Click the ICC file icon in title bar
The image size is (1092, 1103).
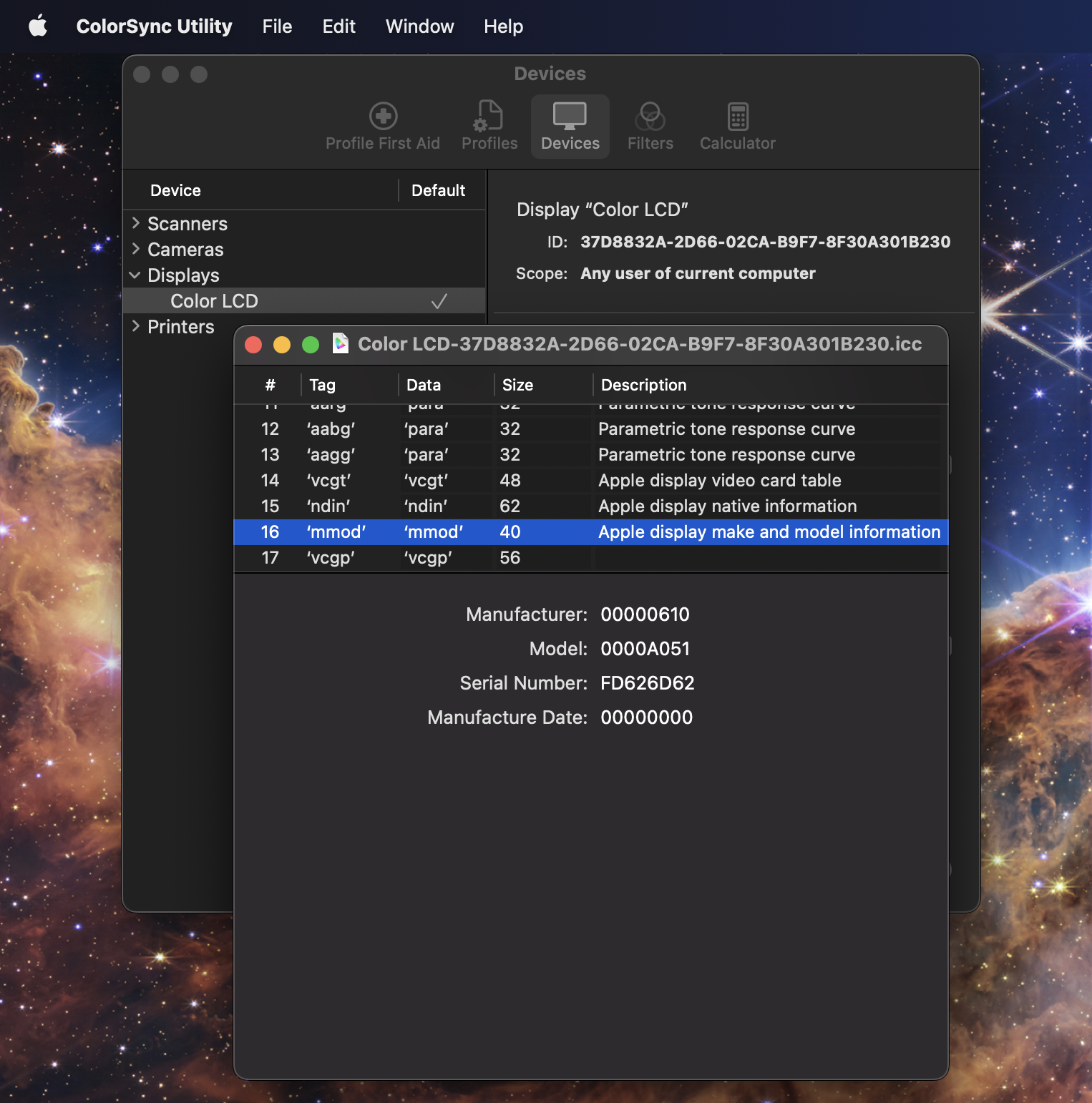(341, 344)
